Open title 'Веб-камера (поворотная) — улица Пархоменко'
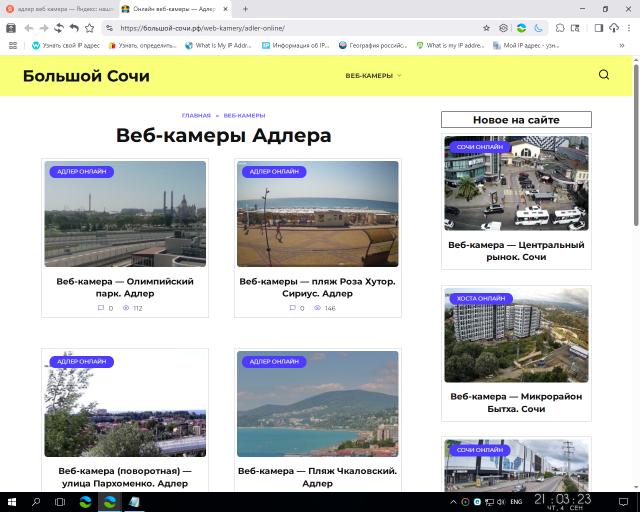Screen dimensions: 640x512 [125, 477]
